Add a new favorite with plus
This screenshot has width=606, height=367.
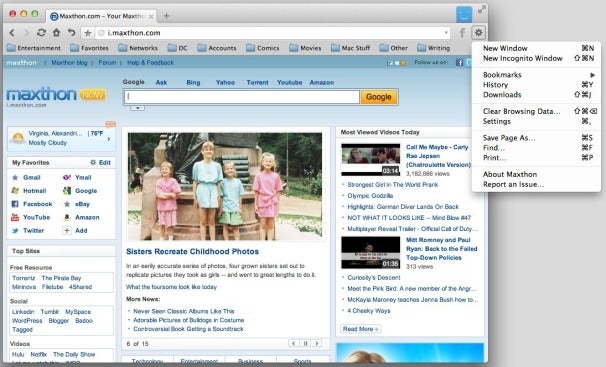click(x=75, y=231)
